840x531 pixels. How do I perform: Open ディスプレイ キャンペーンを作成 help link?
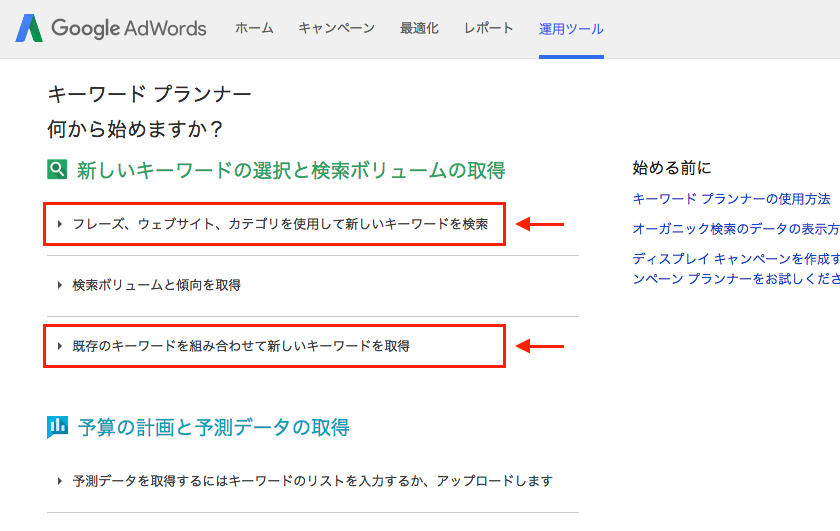click(736, 269)
